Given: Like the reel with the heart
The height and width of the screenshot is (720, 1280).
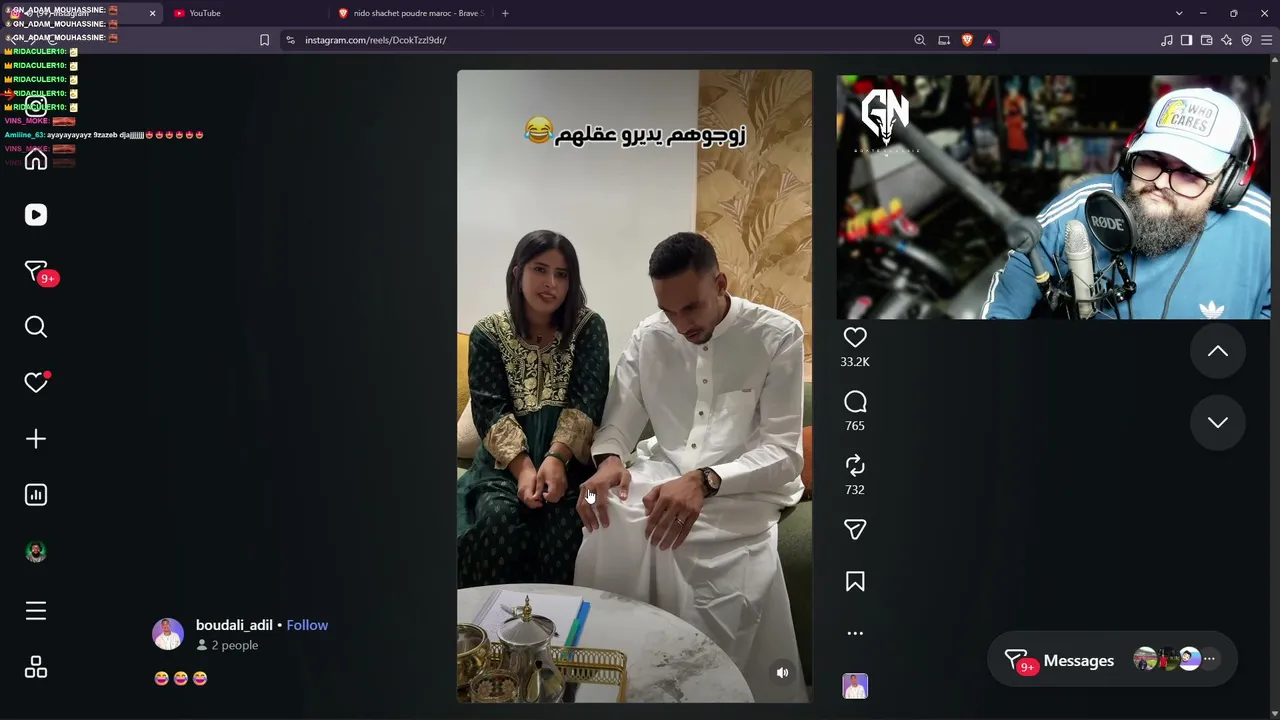Looking at the screenshot, I should pyautogui.click(x=855, y=338).
